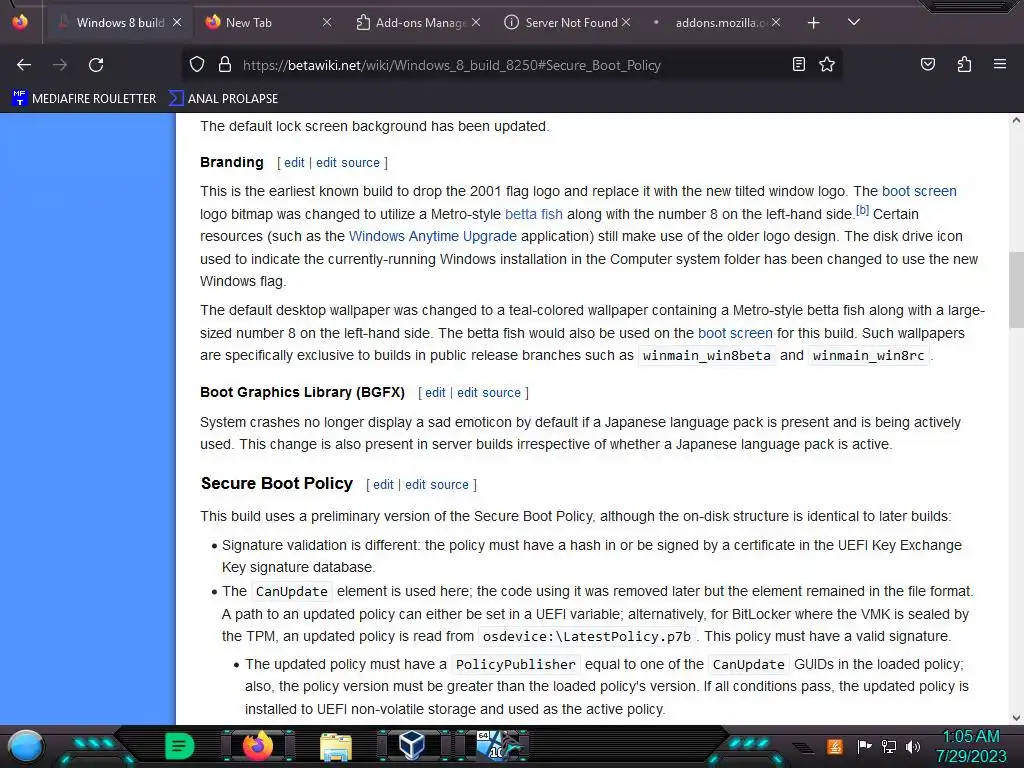Edit the Boot Graphics Library section
This screenshot has width=1024, height=768.
(x=435, y=392)
